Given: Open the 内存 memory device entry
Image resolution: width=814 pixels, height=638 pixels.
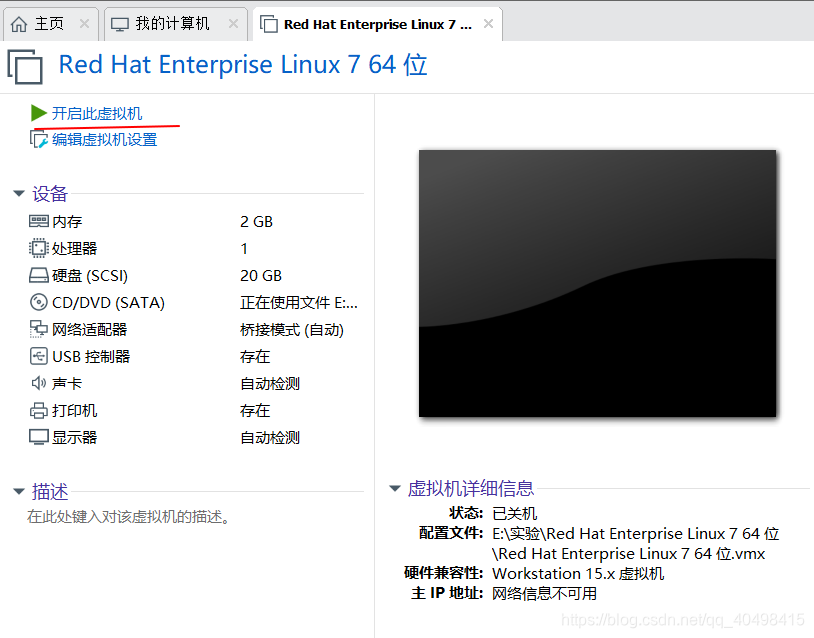Looking at the screenshot, I should click(67, 222).
